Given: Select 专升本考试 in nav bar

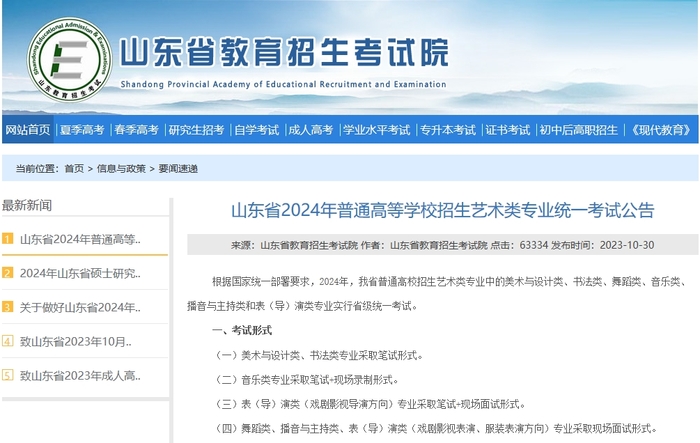Looking at the screenshot, I should 448,130.
